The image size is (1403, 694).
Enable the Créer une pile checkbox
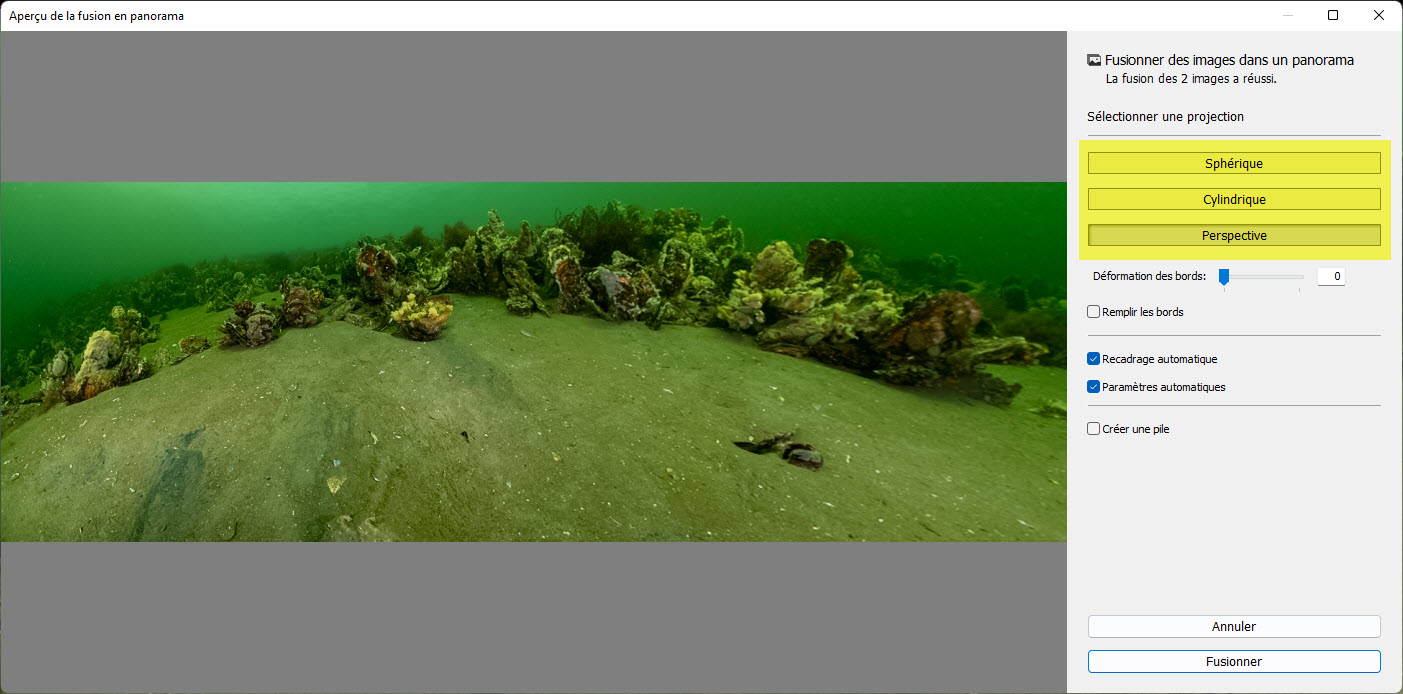point(1094,429)
